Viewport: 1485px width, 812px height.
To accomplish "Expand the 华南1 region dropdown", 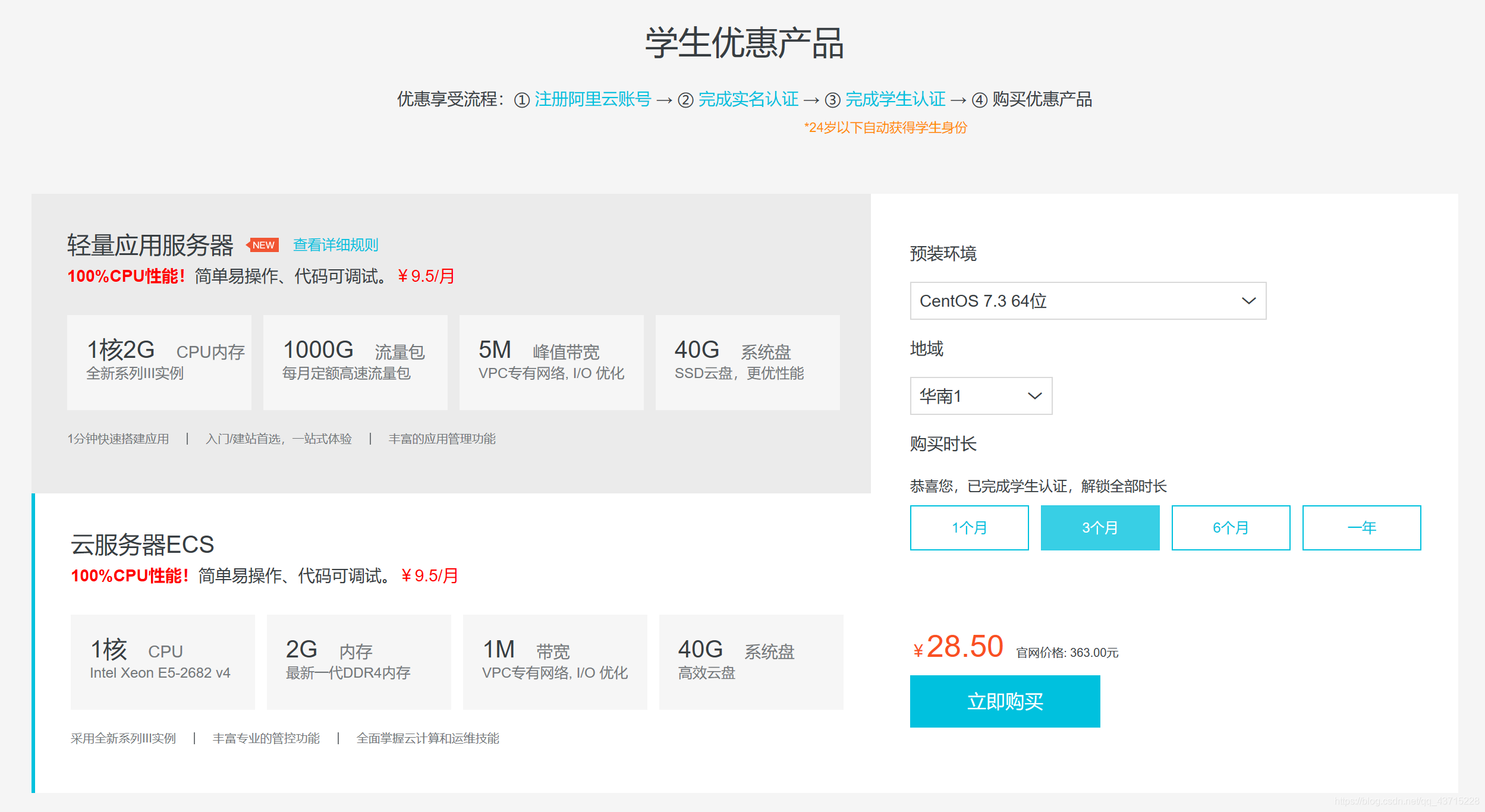I will pos(981,396).
